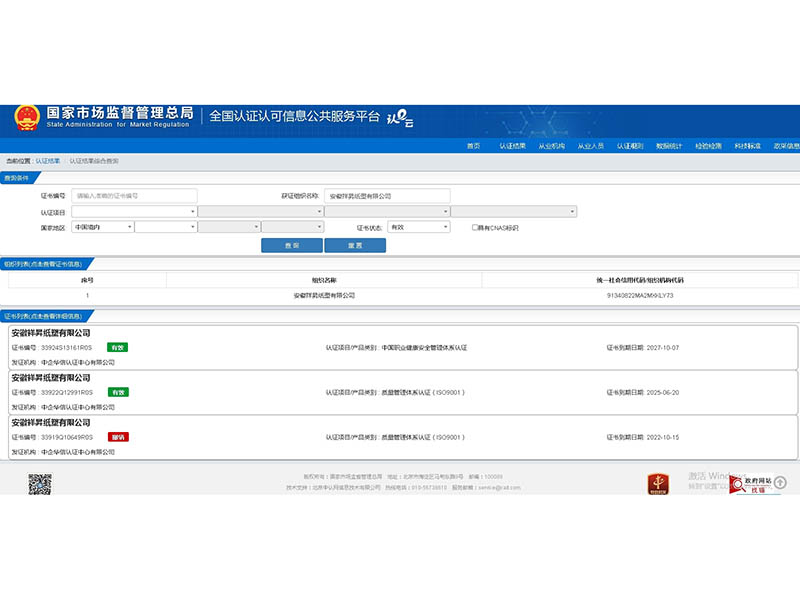This screenshot has height=600, width=800.
Task: Open the QR code image in footer
Action: [40, 484]
